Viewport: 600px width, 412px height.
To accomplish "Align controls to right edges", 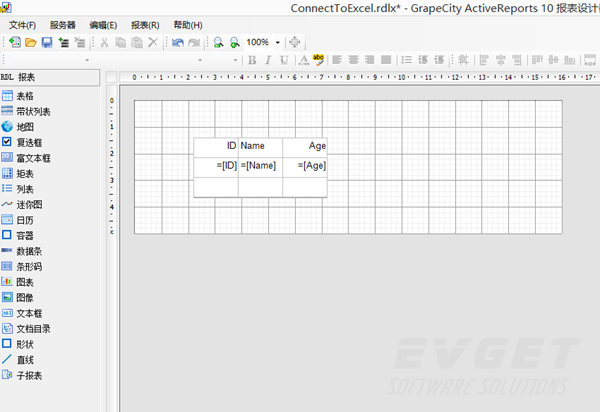I will click(x=517, y=60).
